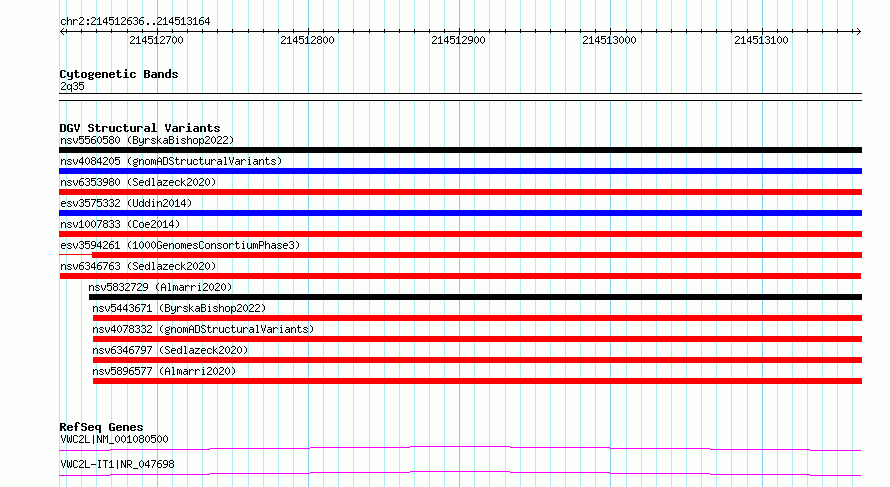Click the DGV Structural Variants track title

140,128
